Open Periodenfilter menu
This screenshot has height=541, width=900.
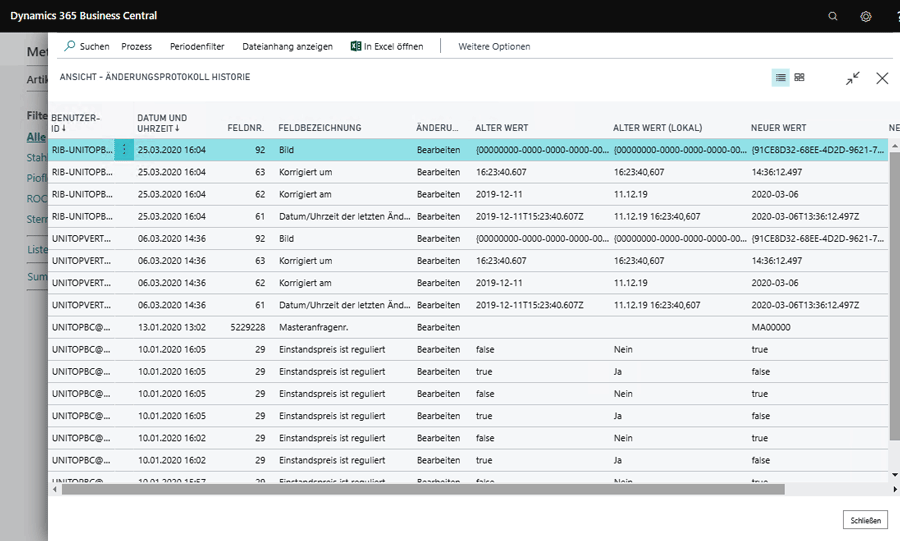[197, 46]
